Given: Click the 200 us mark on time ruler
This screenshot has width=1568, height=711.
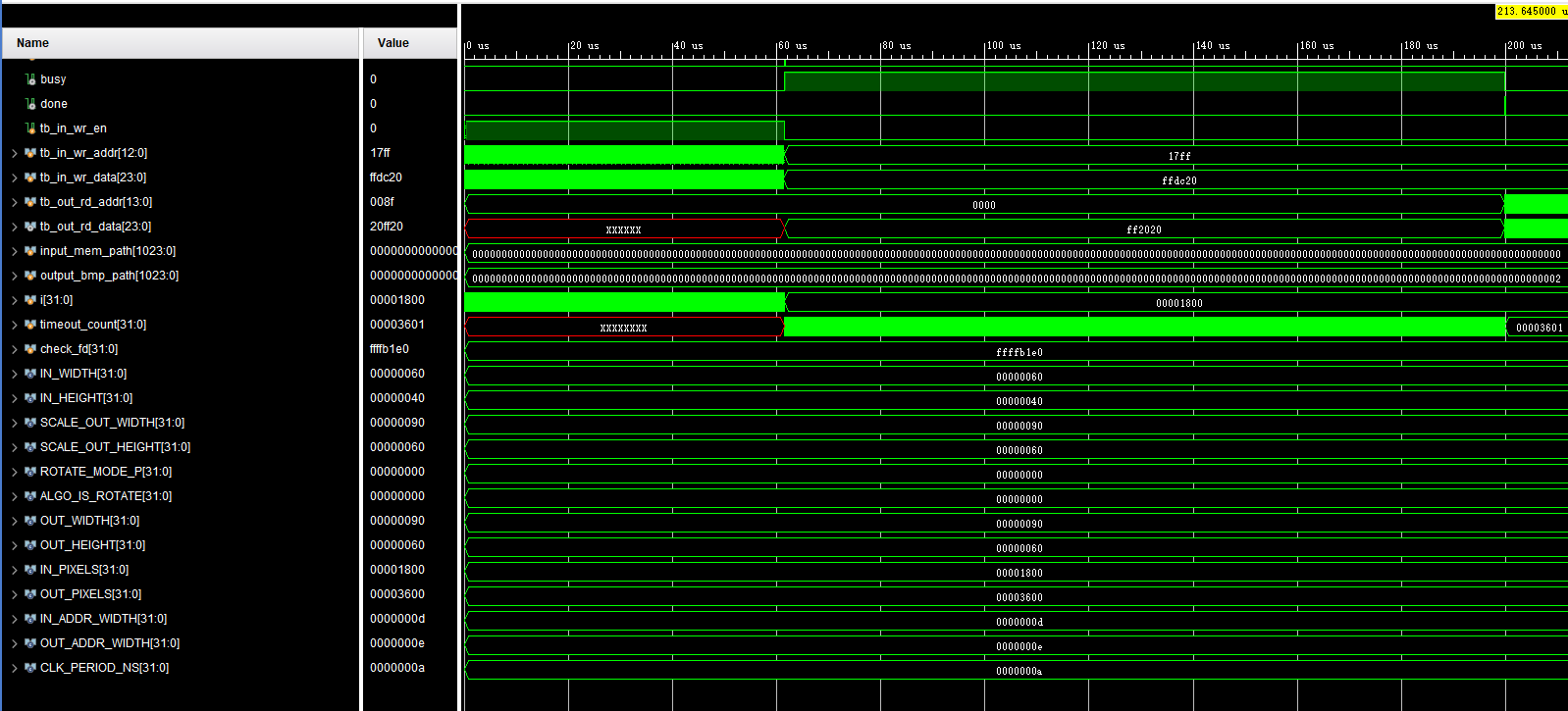Looking at the screenshot, I should click(1525, 46).
